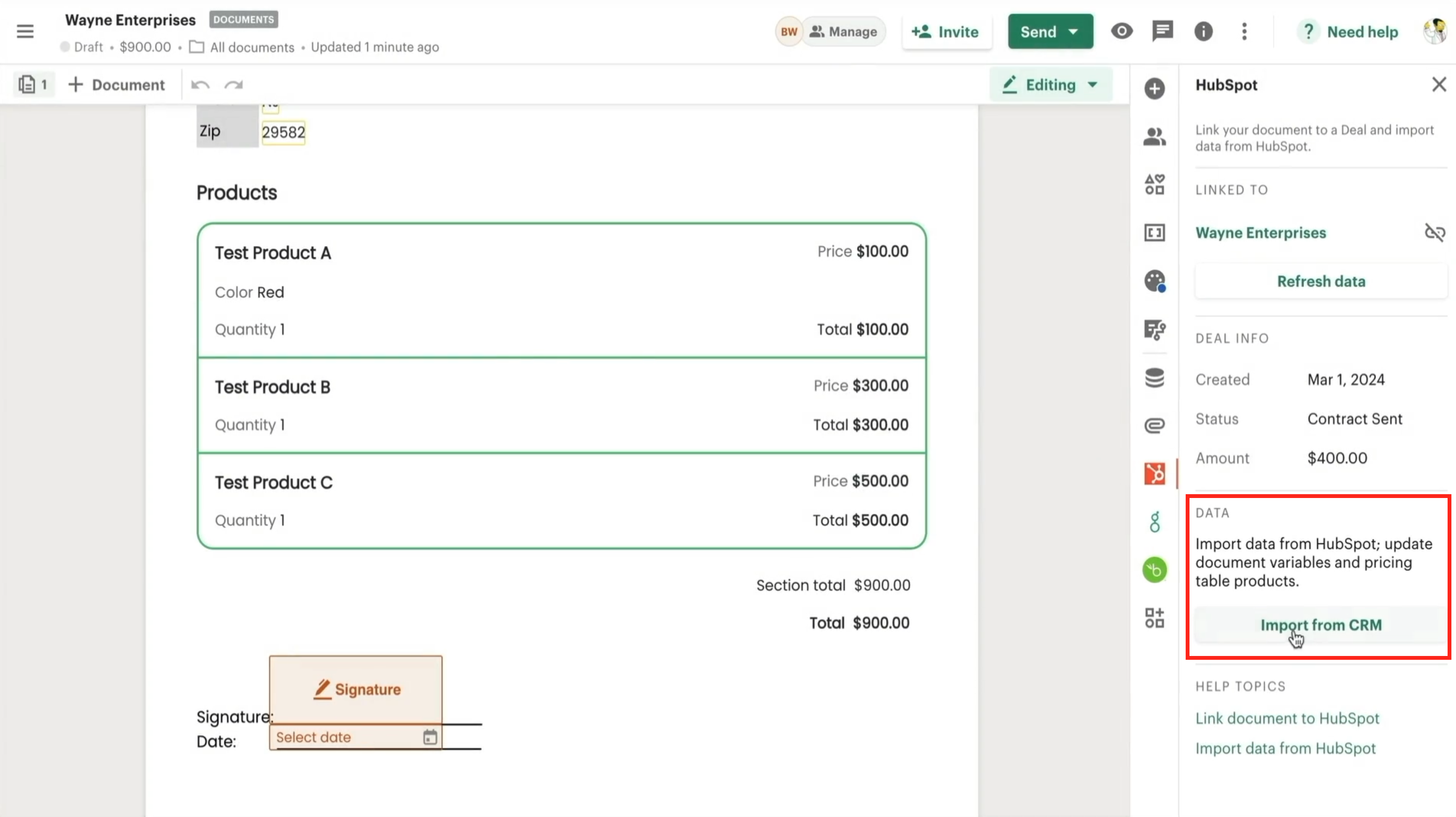The image size is (1456, 817).
Task: Open the more options kebab menu
Action: (1244, 32)
